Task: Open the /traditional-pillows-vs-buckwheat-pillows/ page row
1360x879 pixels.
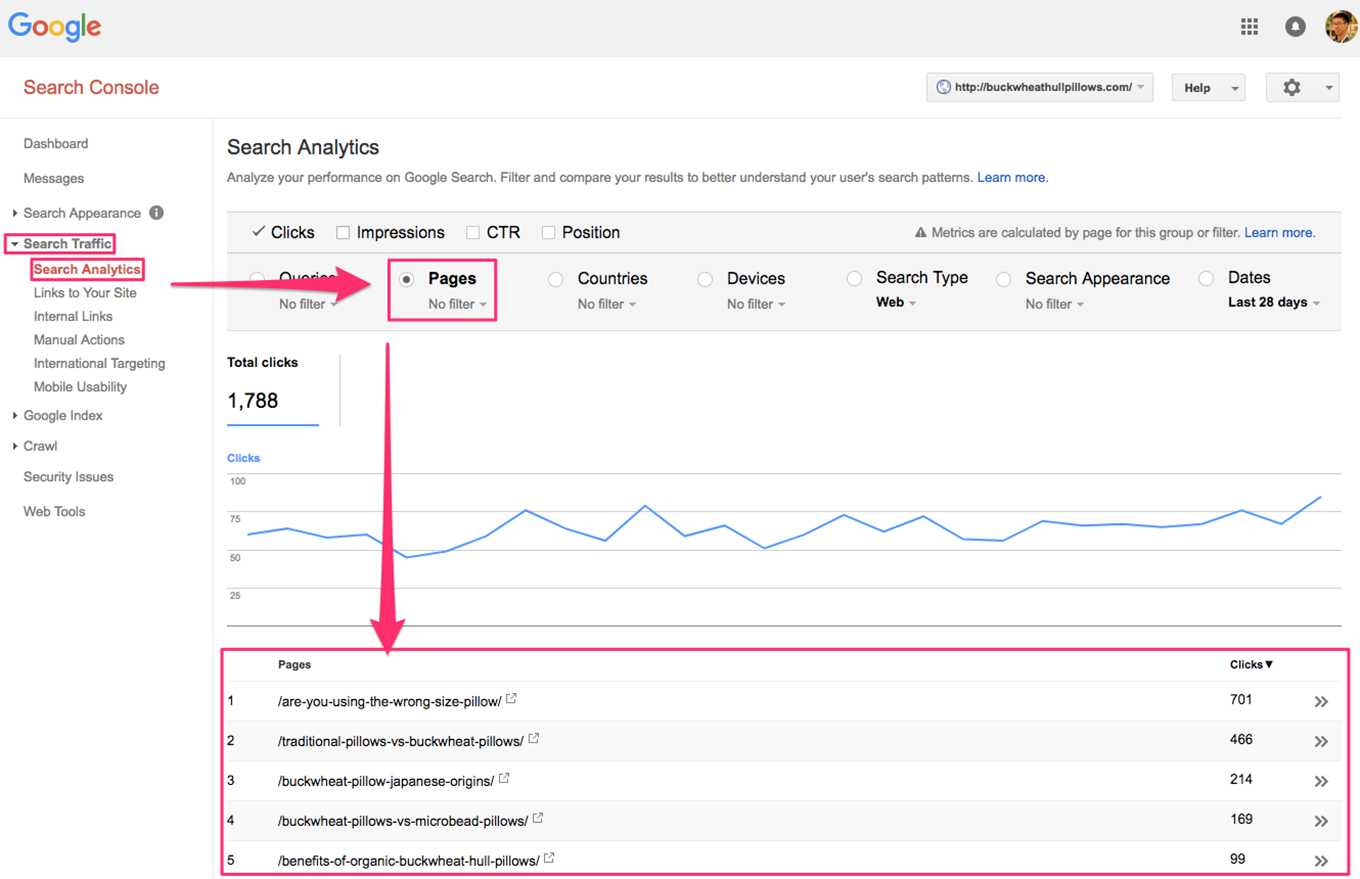Action: pos(400,741)
